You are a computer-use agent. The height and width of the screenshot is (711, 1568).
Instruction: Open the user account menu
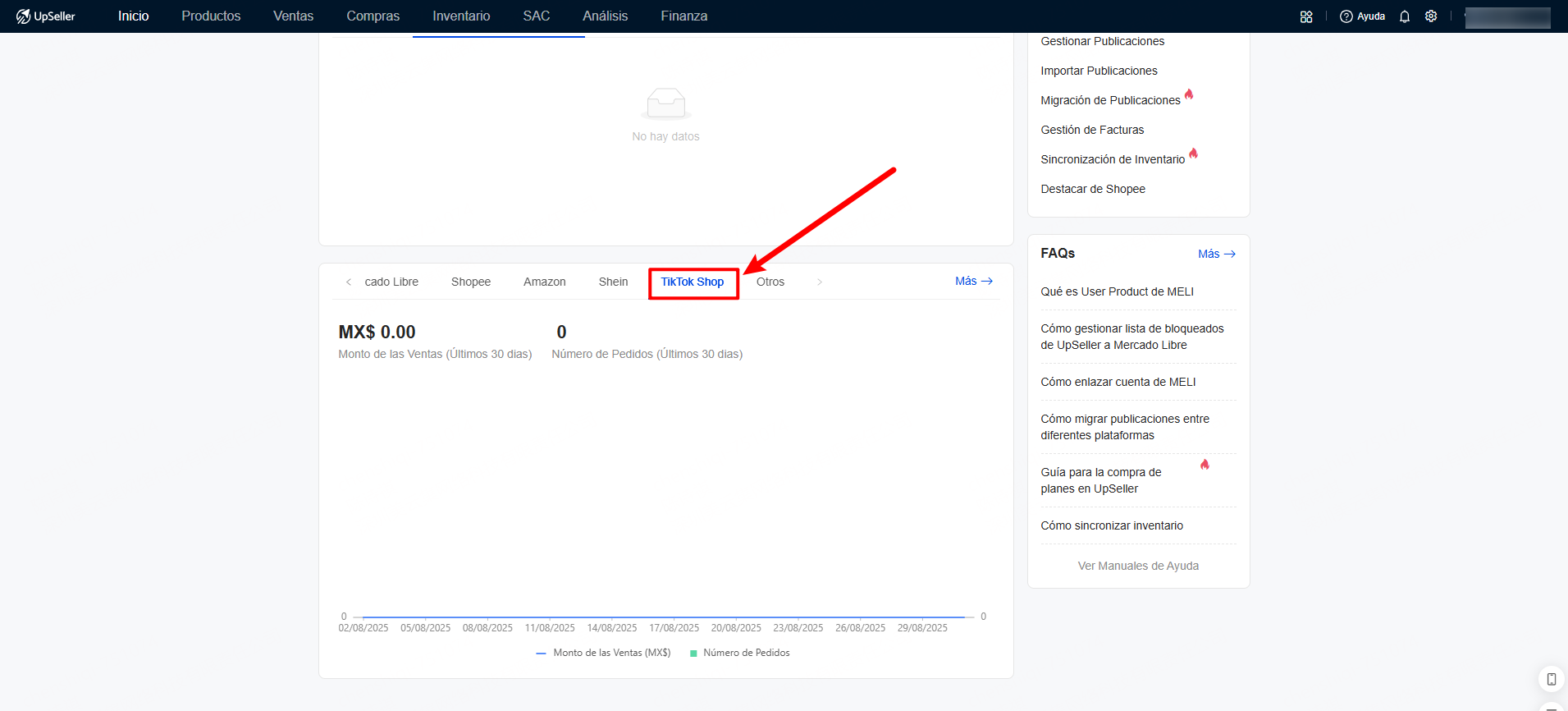point(1507,16)
